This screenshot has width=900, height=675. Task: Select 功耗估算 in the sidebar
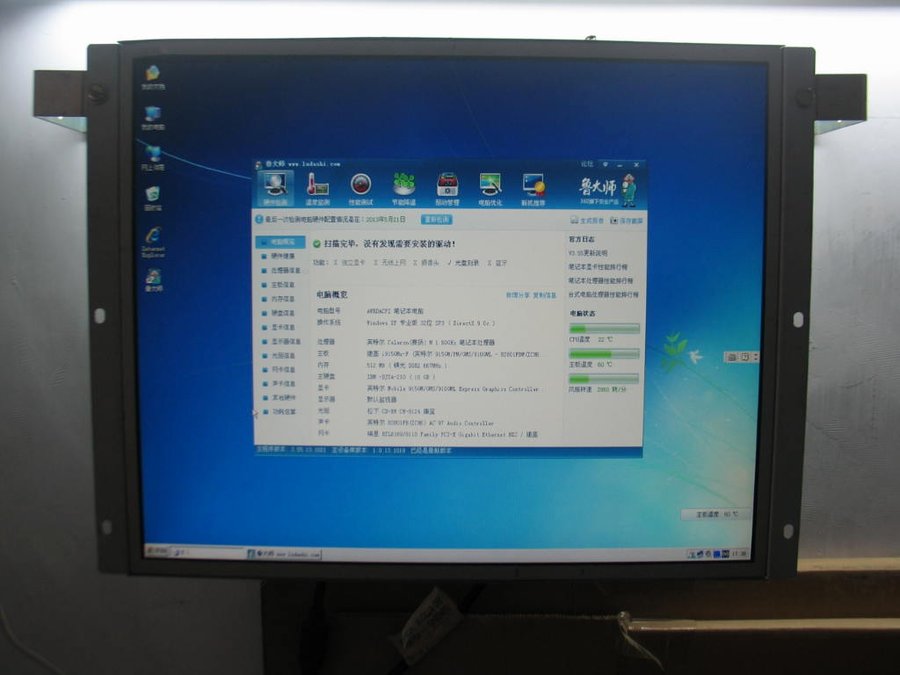click(x=280, y=412)
